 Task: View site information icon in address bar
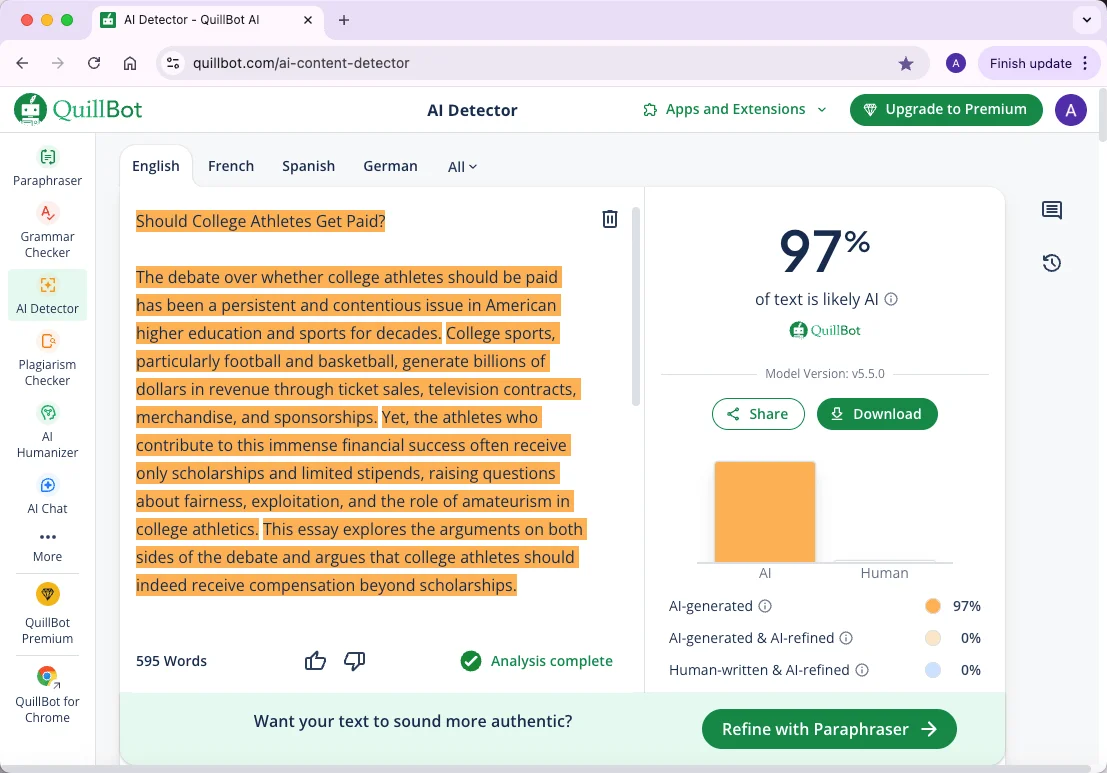pyautogui.click(x=173, y=63)
